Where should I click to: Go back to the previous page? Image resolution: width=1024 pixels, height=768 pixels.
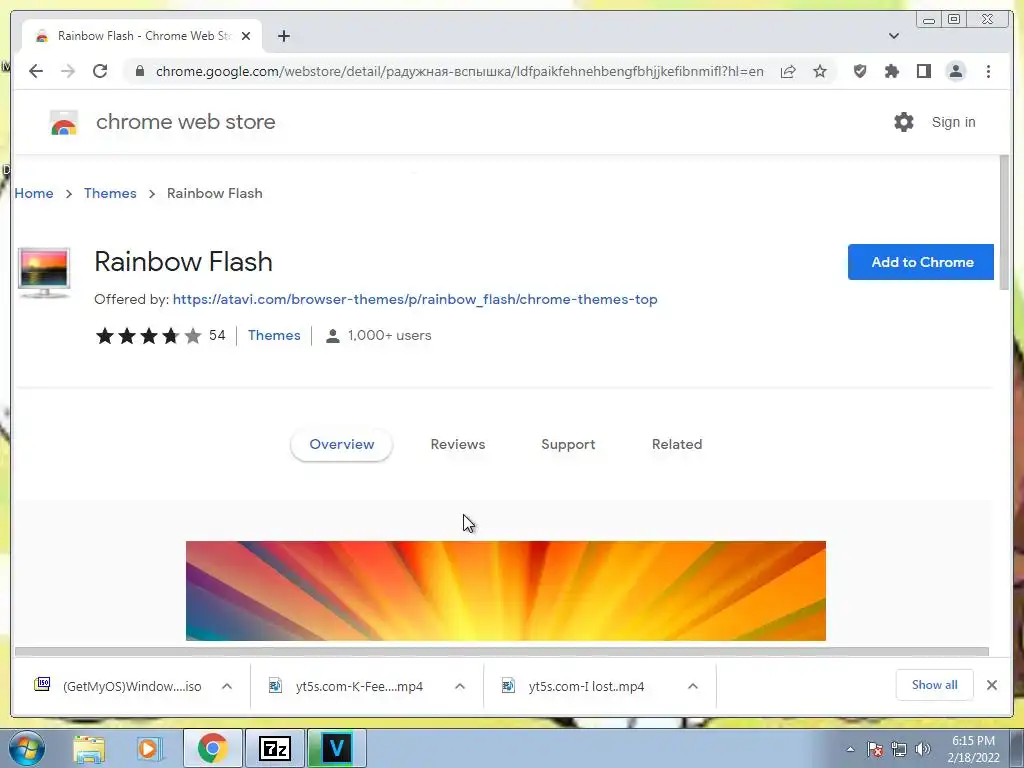pyautogui.click(x=36, y=71)
